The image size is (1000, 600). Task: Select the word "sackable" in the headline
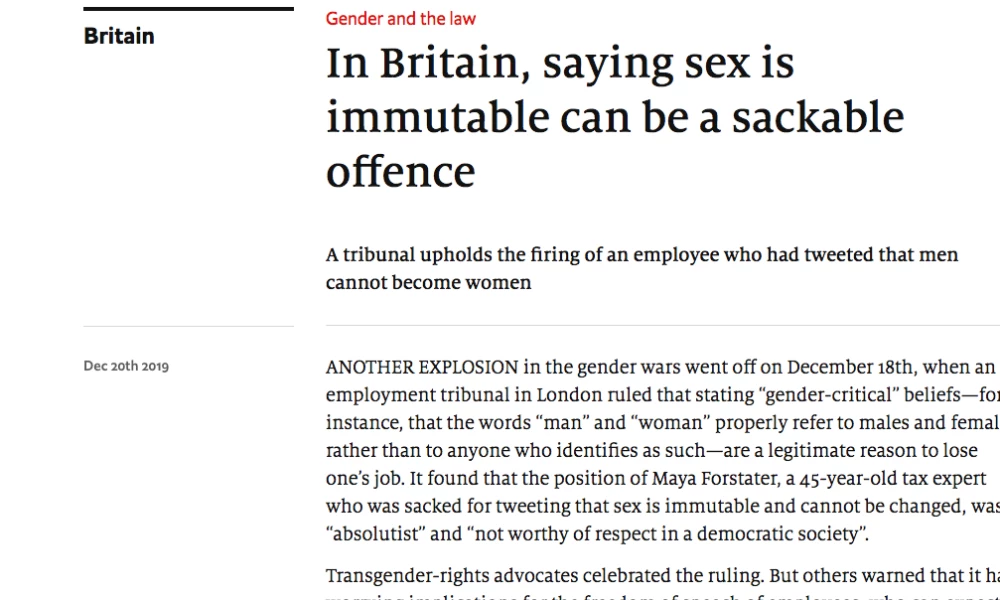click(818, 118)
